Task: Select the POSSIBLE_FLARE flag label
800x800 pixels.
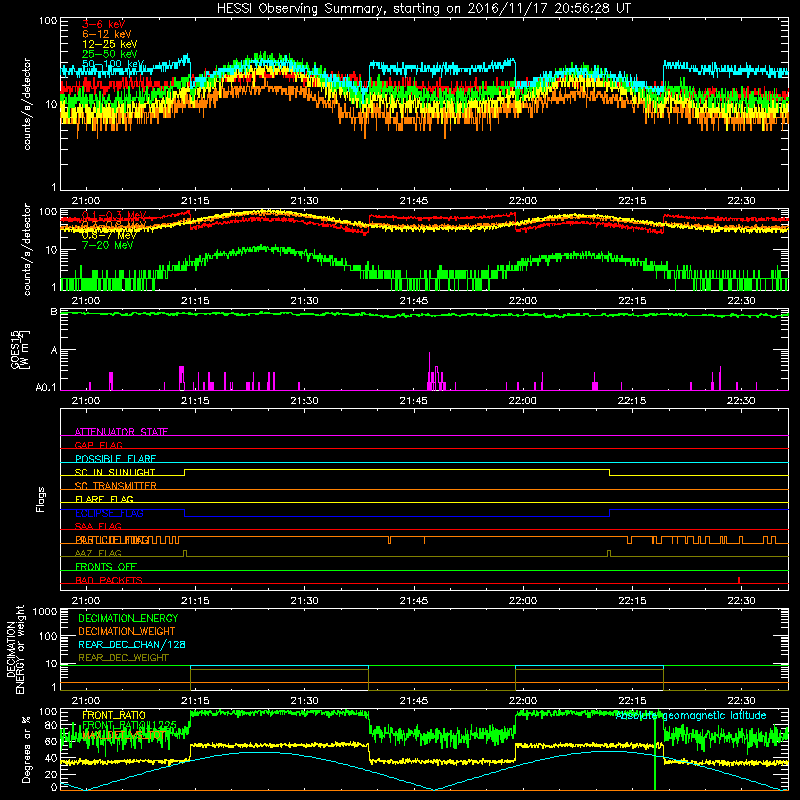Action: 115,459
